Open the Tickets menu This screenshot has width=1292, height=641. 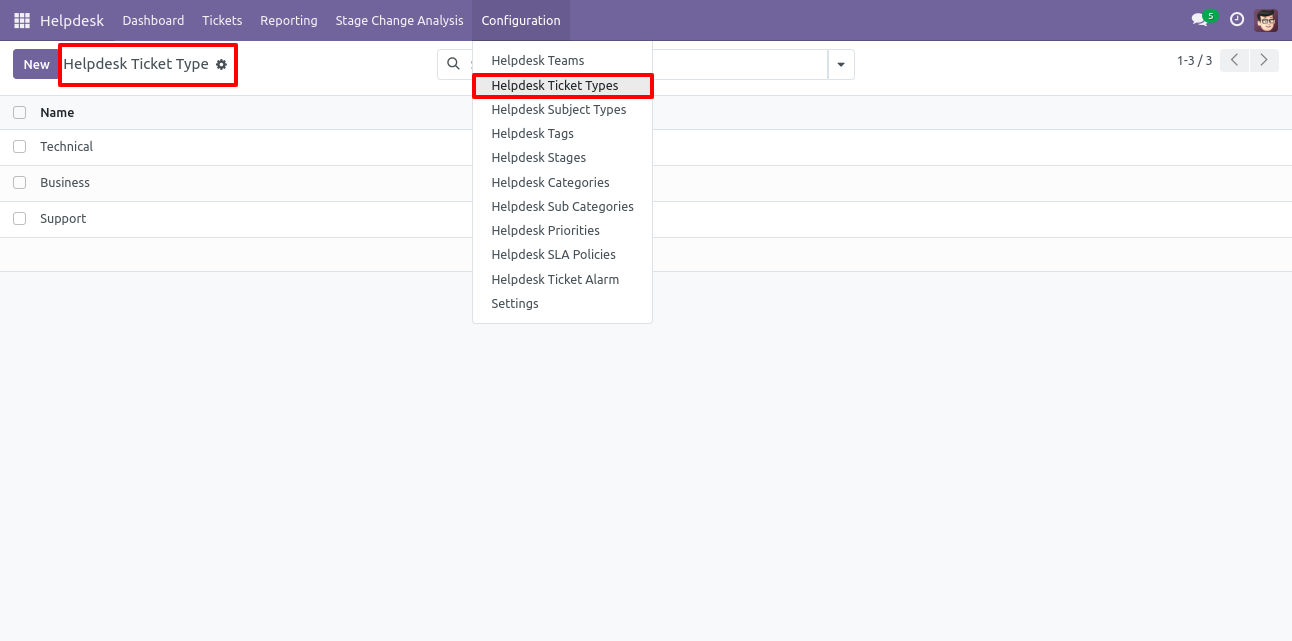(222, 20)
